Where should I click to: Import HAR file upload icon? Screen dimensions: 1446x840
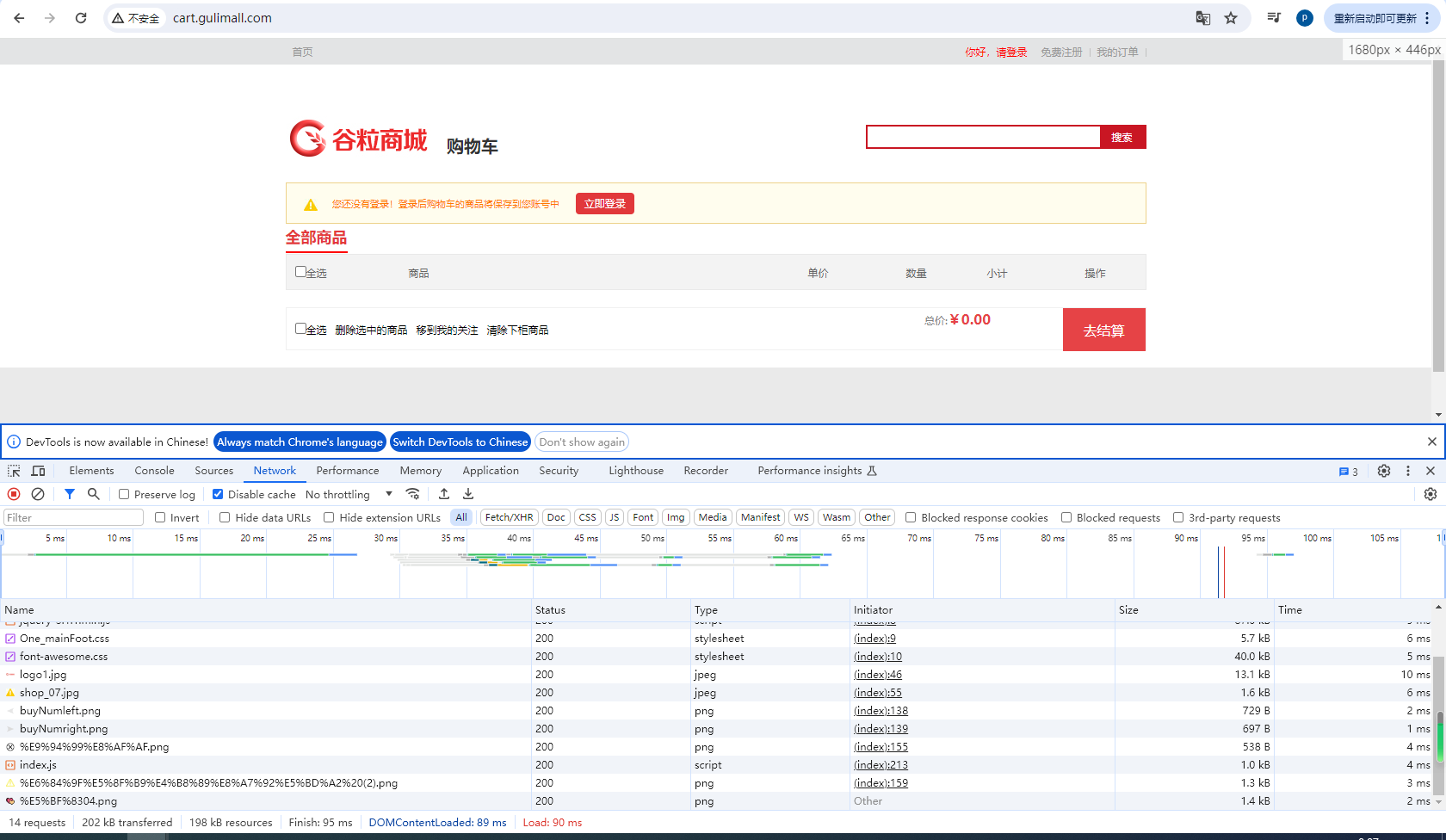(444, 494)
